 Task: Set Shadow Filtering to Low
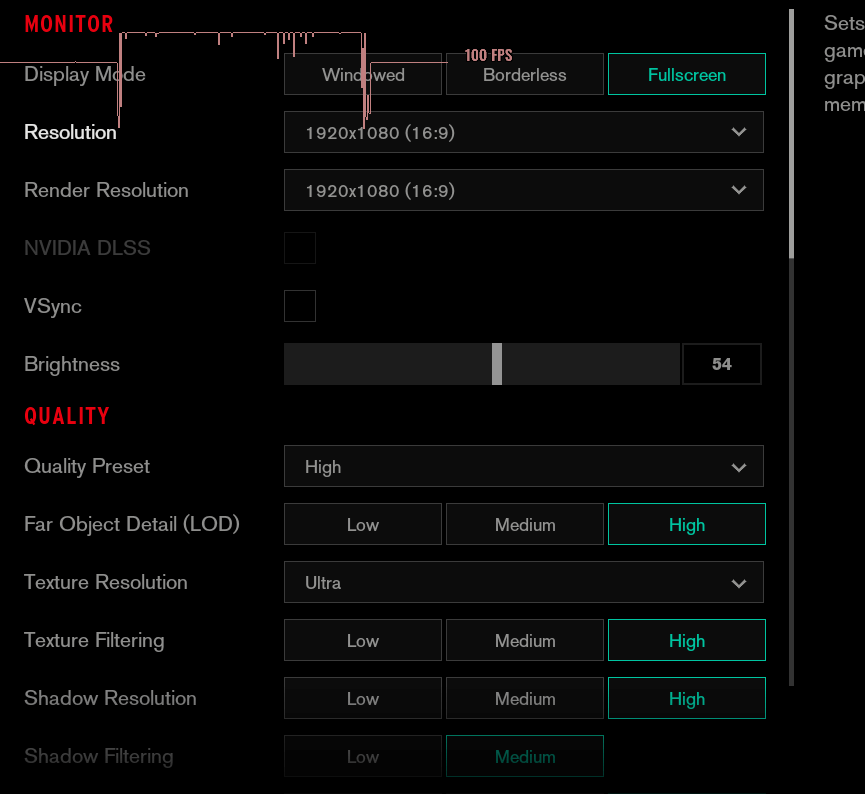(x=363, y=756)
